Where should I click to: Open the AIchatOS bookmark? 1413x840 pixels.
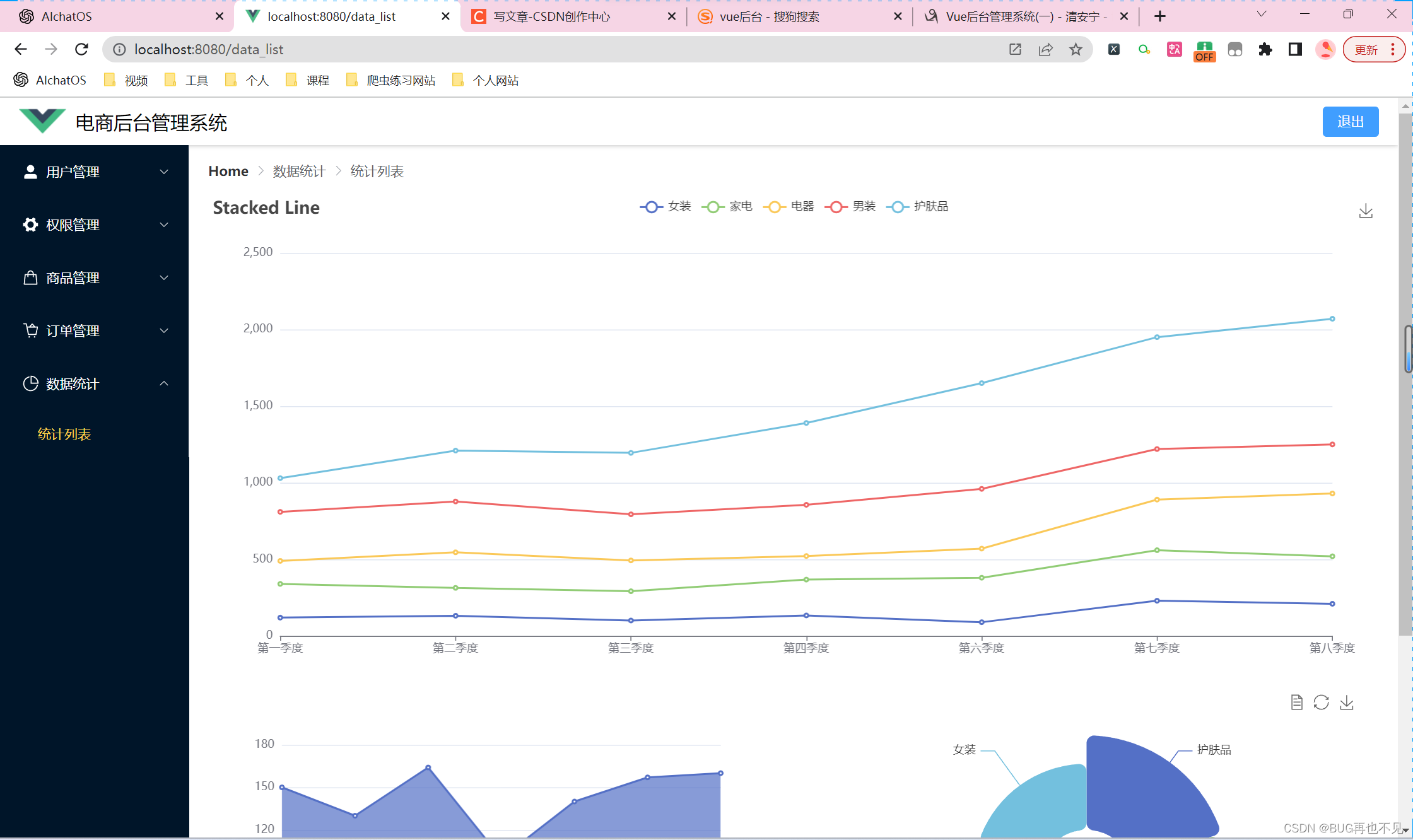tap(50, 80)
